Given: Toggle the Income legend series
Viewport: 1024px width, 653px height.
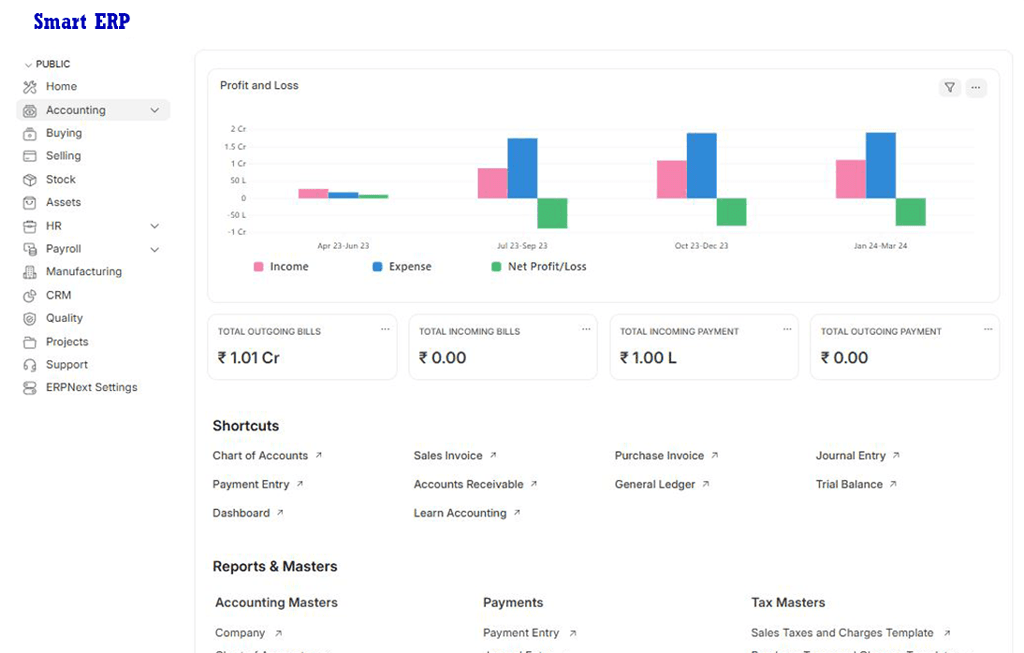Looking at the screenshot, I should 281,267.
